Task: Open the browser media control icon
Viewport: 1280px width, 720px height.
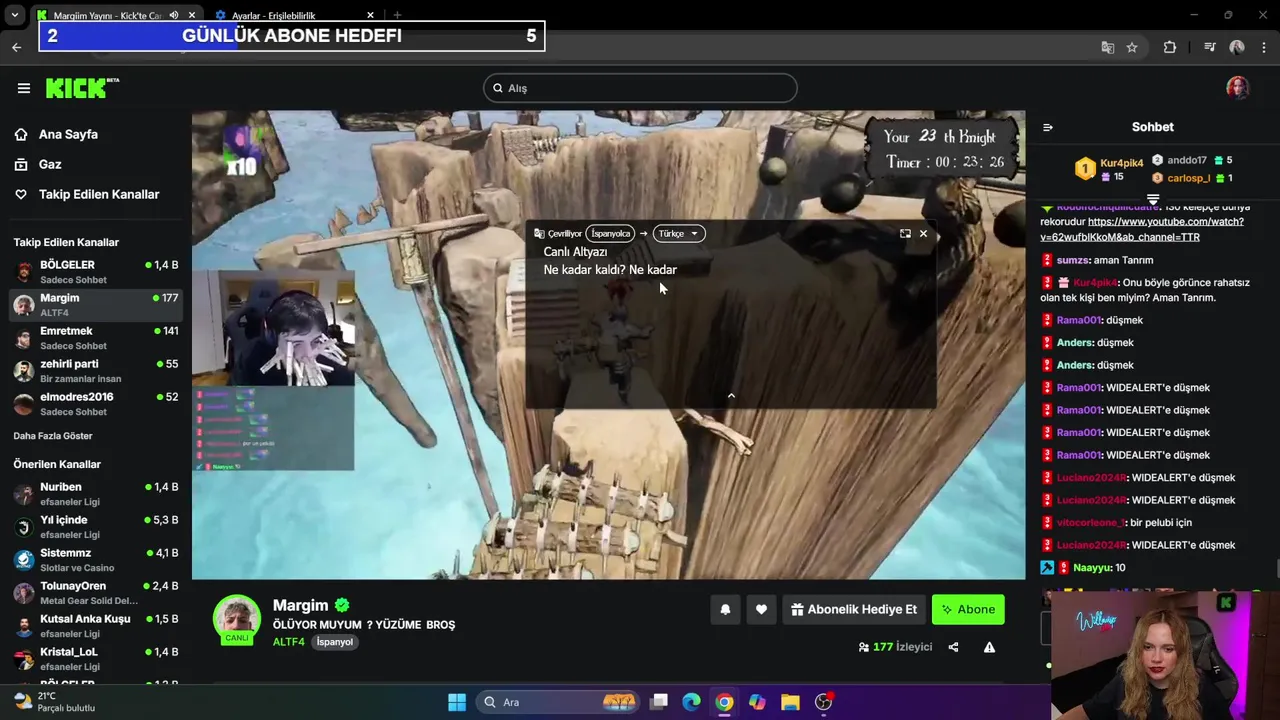Action: tap(1209, 47)
